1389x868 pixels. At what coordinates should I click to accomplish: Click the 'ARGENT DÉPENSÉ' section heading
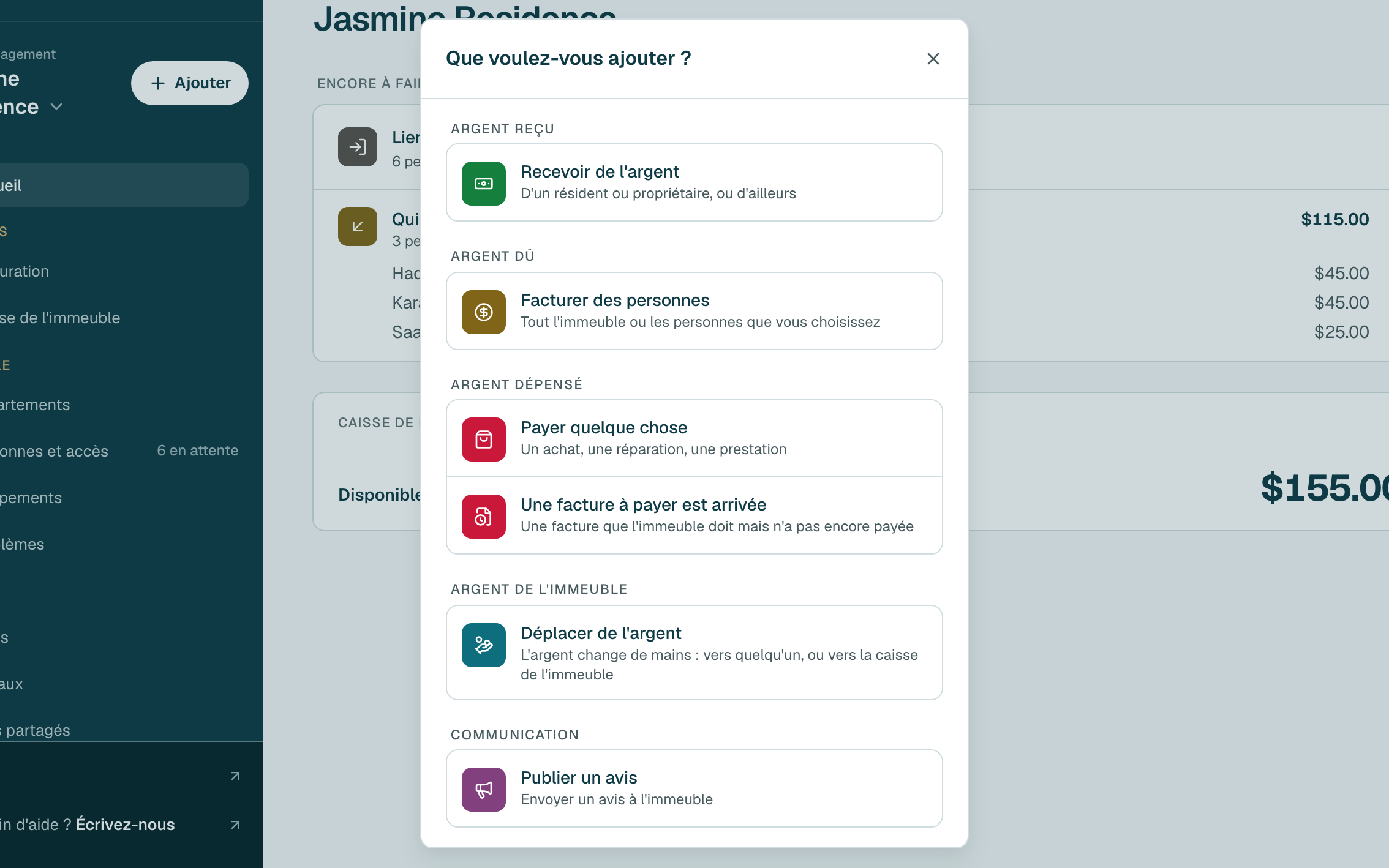tap(516, 384)
